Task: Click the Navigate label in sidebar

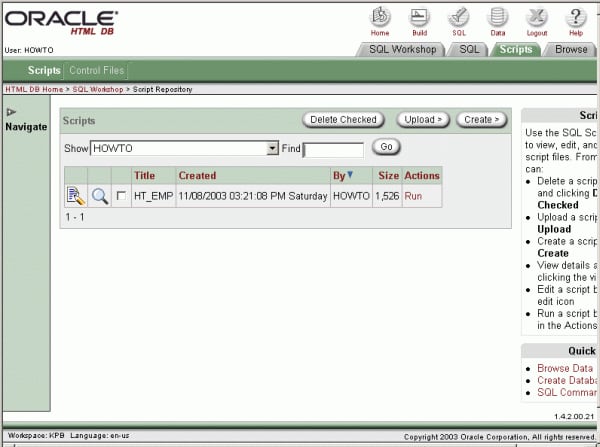Action: click(26, 127)
